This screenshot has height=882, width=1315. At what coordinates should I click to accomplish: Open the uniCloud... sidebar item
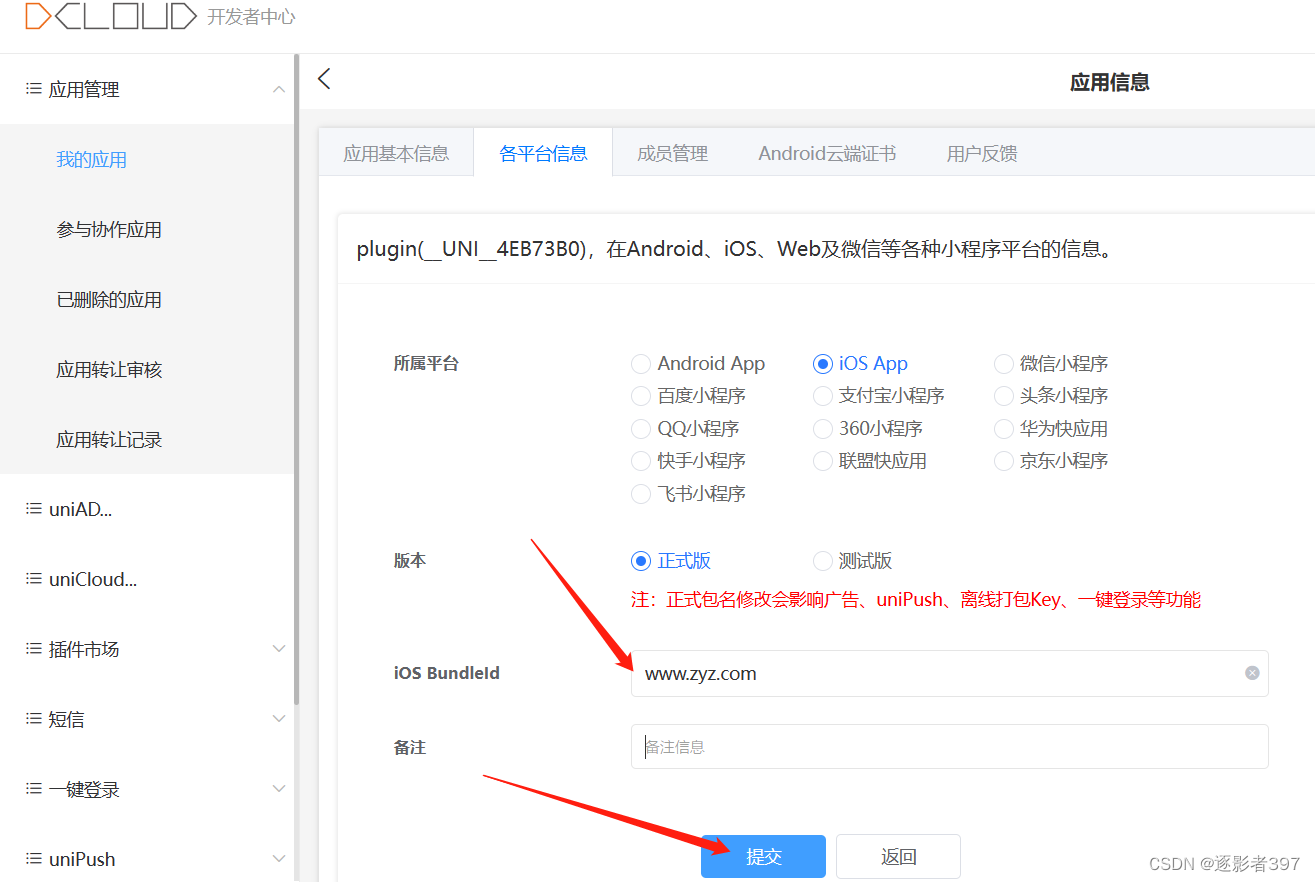tap(147, 579)
